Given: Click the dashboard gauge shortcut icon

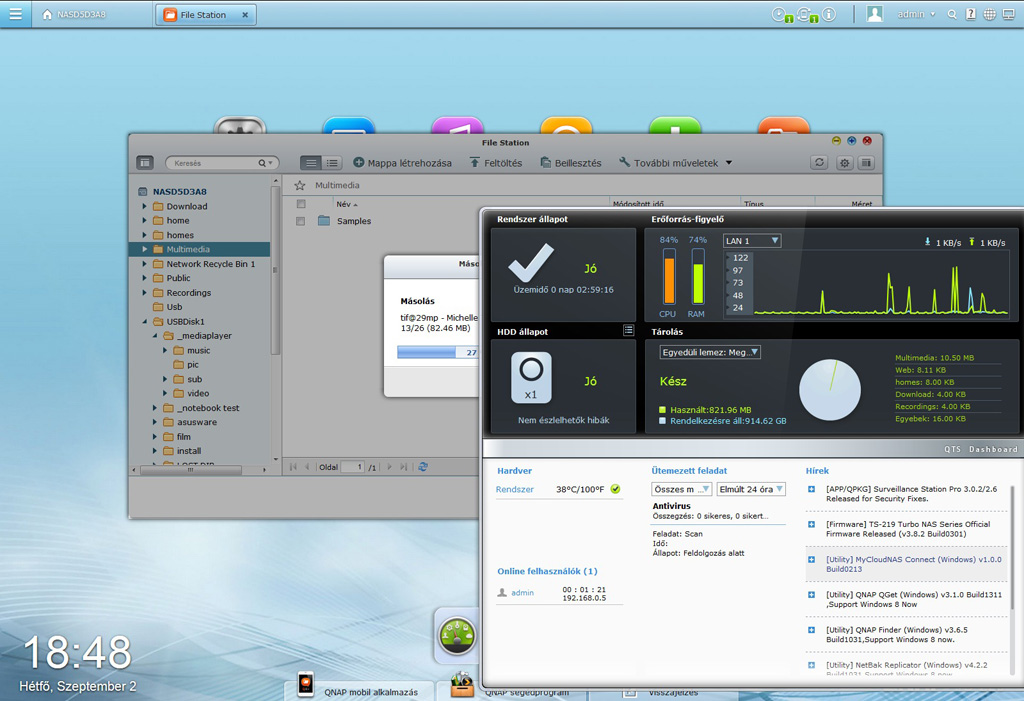Looking at the screenshot, I should [456, 634].
